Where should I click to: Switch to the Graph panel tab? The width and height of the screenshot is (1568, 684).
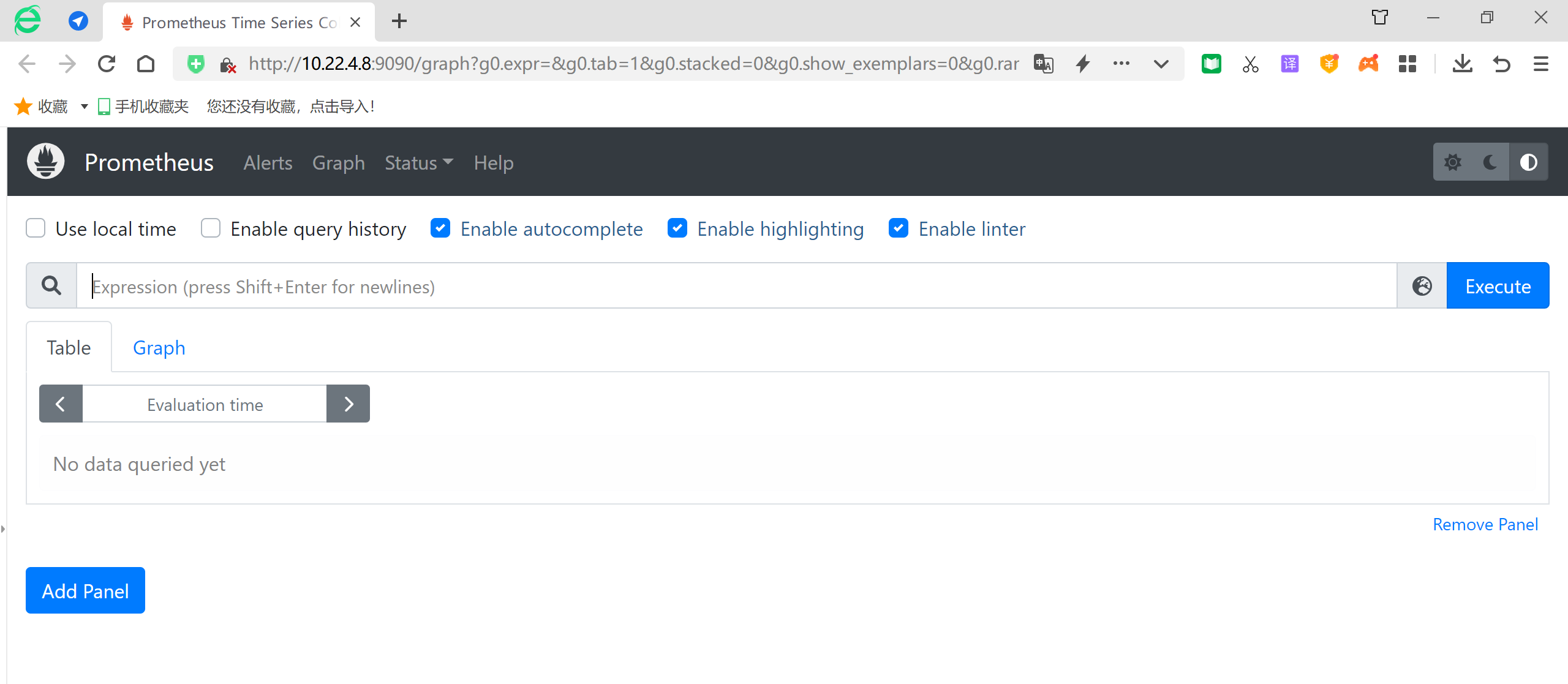tap(159, 348)
